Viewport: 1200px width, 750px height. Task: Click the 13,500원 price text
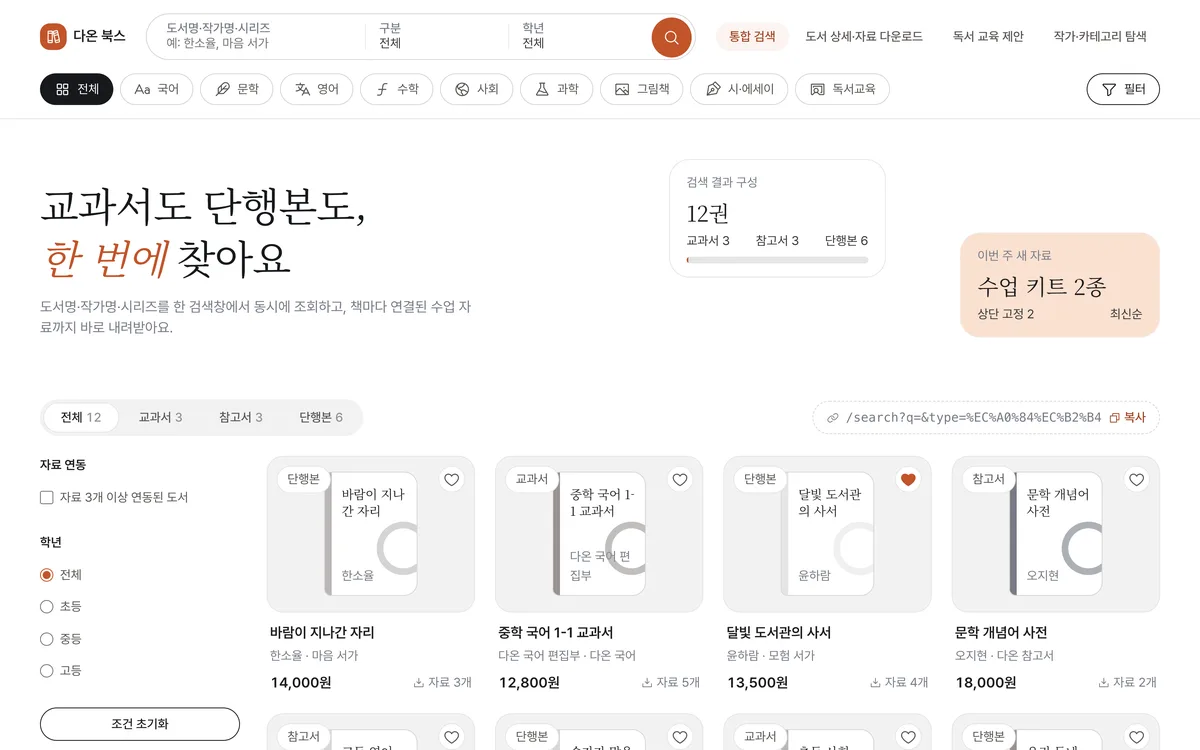coord(757,683)
